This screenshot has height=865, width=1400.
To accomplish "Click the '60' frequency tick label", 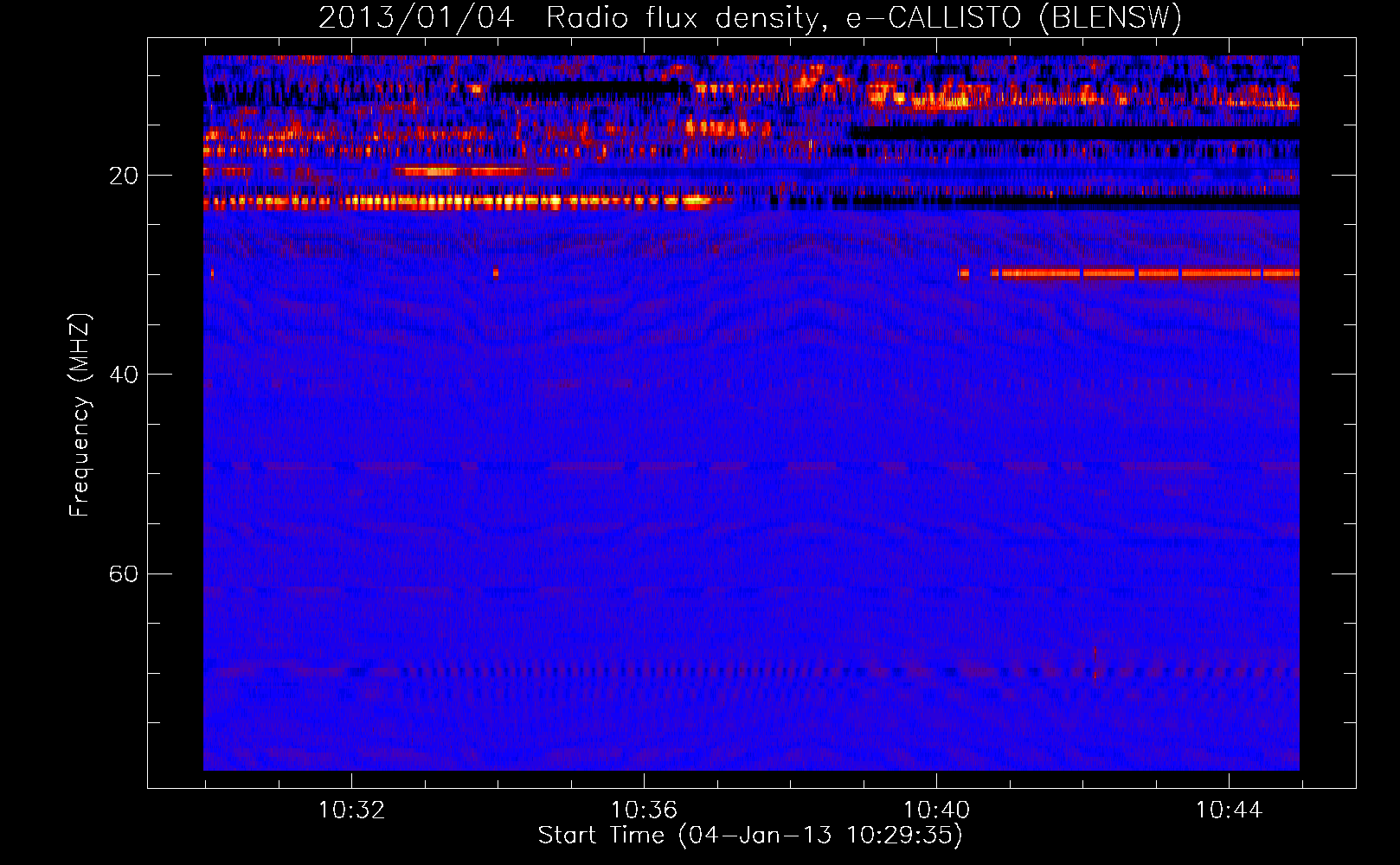I will pyautogui.click(x=123, y=573).
